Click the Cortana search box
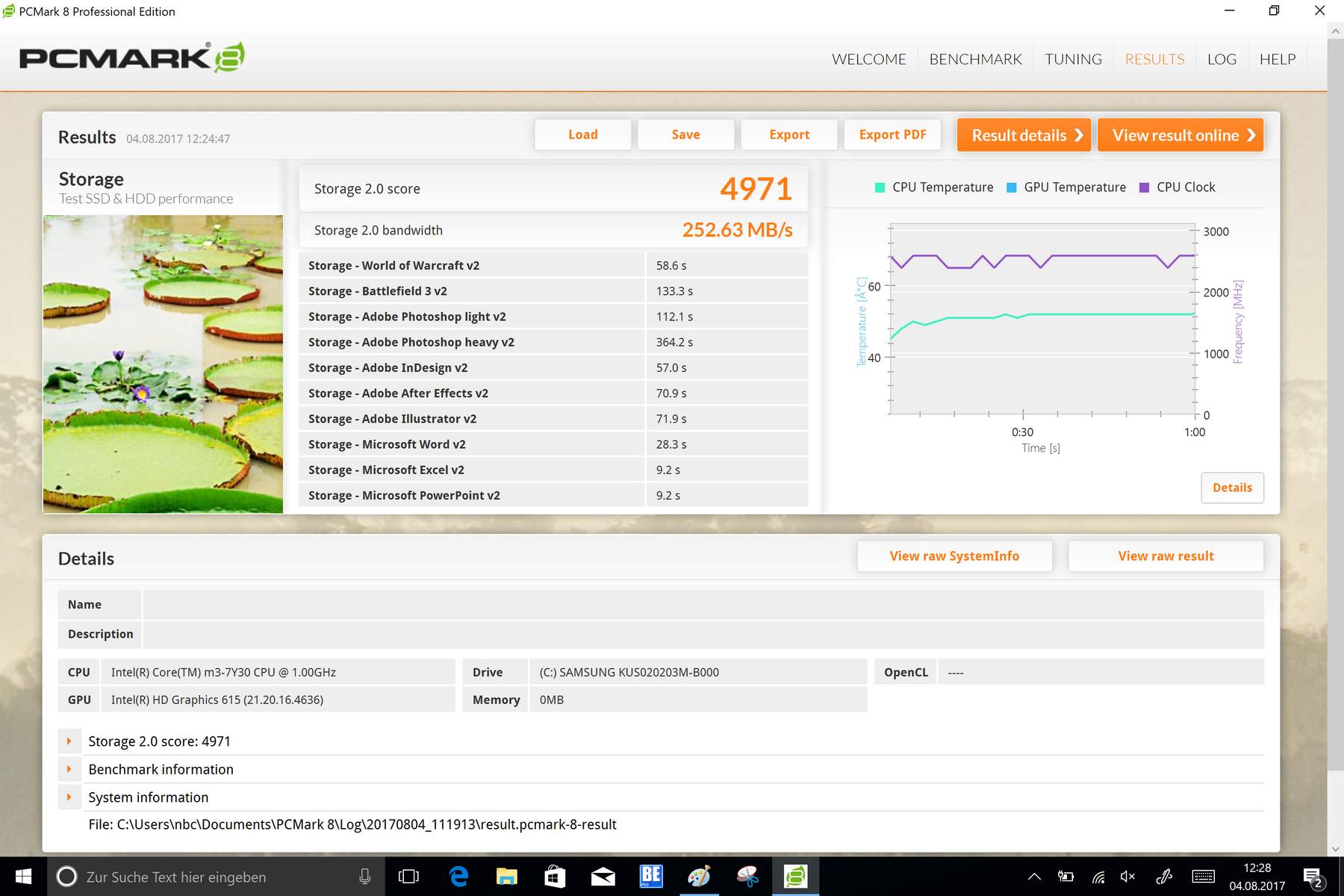 pos(217,877)
